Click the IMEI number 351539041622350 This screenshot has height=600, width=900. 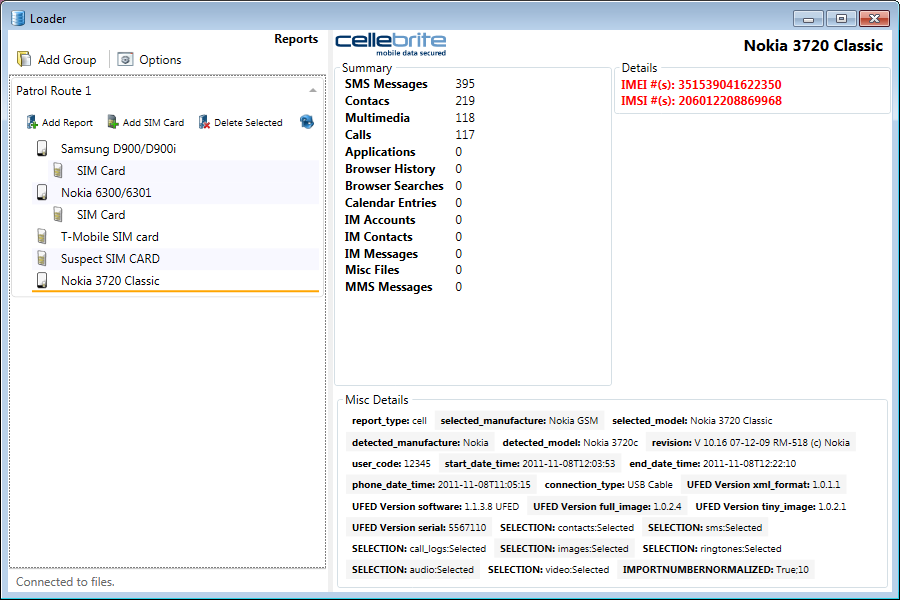click(x=730, y=84)
